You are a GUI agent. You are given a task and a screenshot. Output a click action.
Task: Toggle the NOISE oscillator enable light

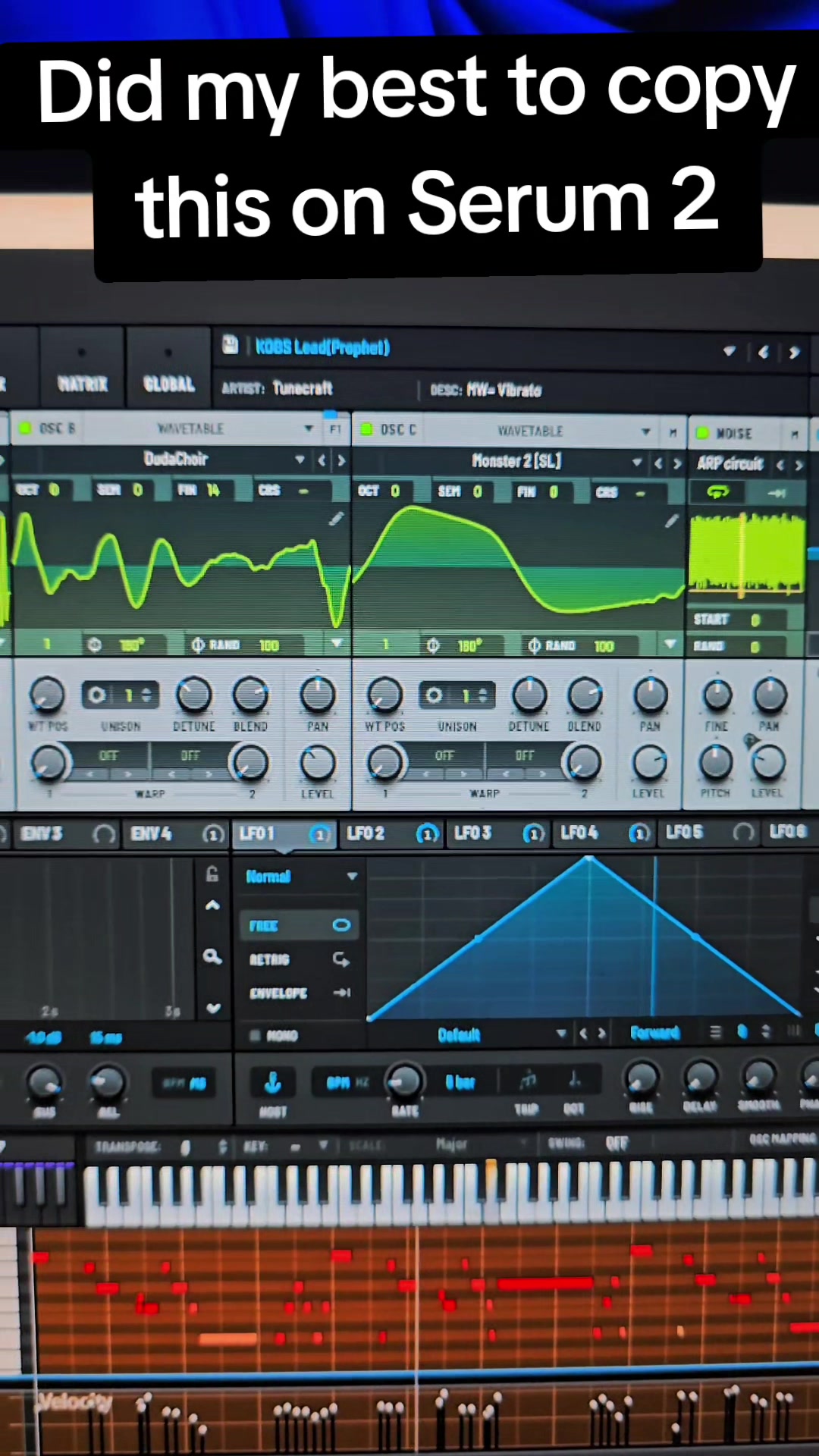[702, 433]
